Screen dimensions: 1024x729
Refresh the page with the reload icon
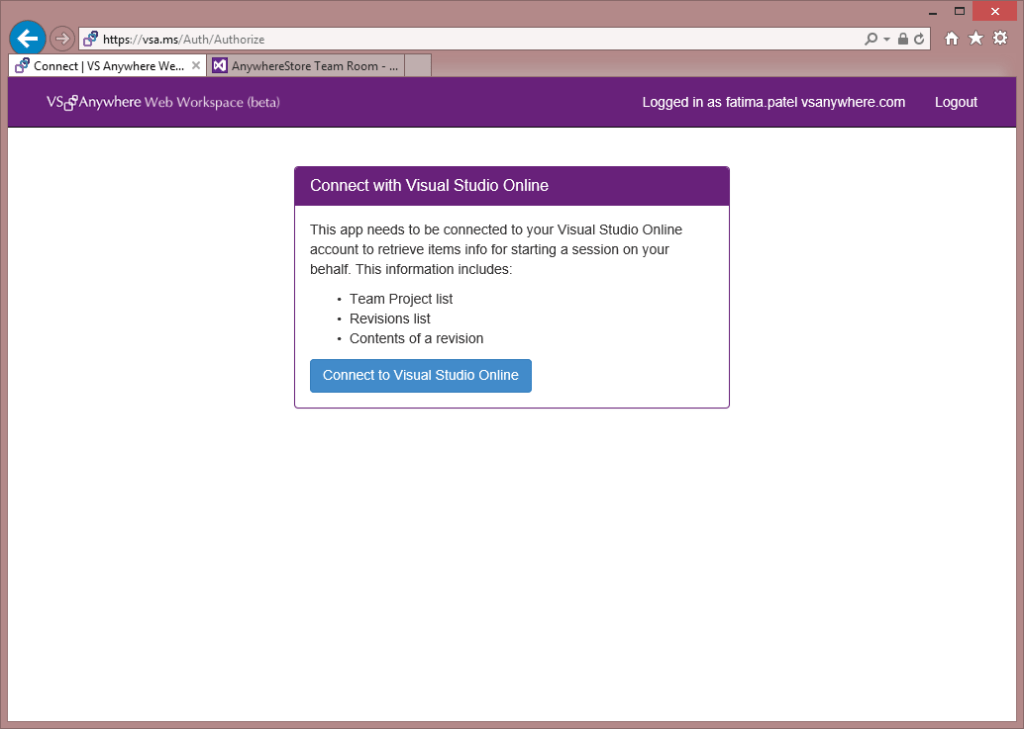pos(918,39)
